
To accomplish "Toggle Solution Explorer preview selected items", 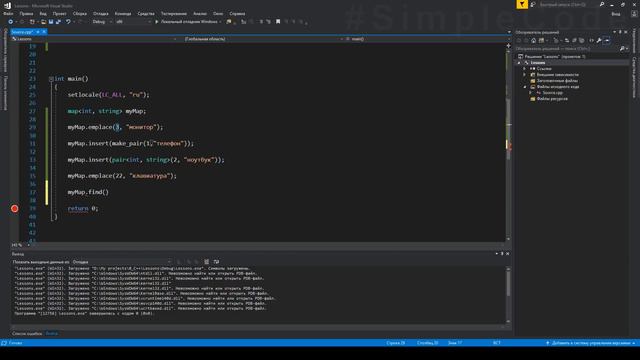I will (607, 40).
